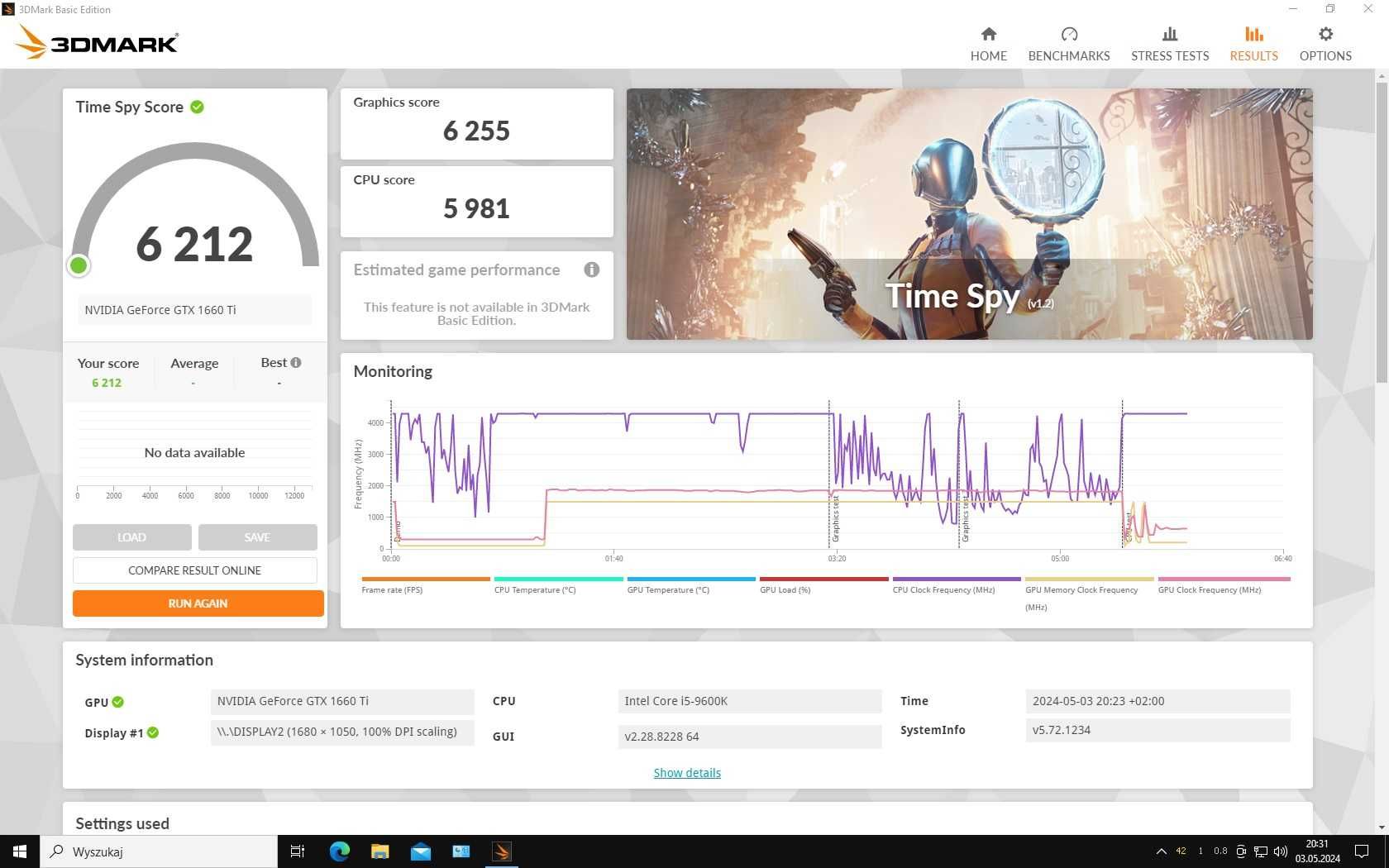Toggle the Frame rate (FPS) legend
Screen dimensions: 1389x868
pyautogui.click(x=425, y=585)
